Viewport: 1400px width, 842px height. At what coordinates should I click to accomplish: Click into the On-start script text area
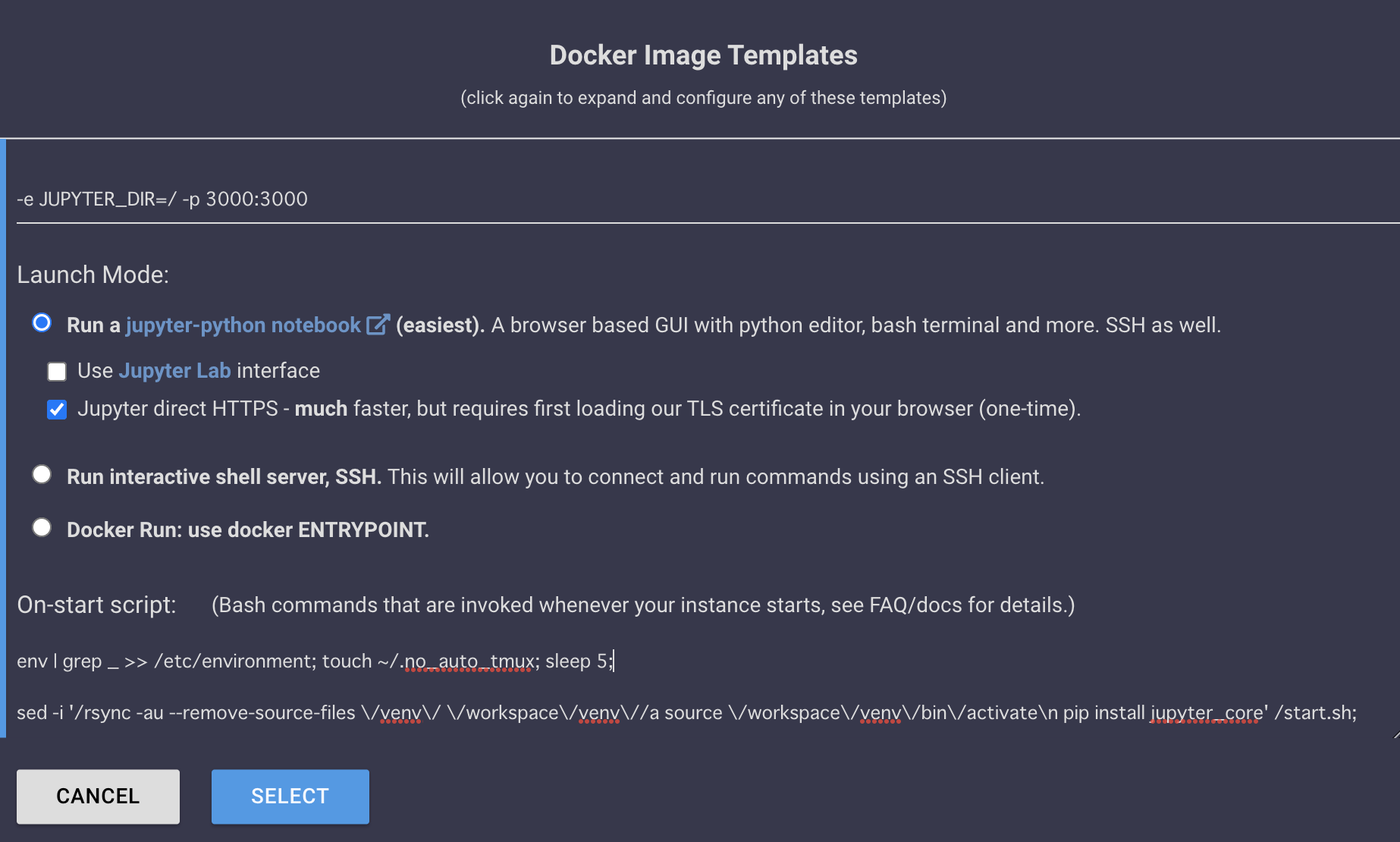(x=708, y=688)
